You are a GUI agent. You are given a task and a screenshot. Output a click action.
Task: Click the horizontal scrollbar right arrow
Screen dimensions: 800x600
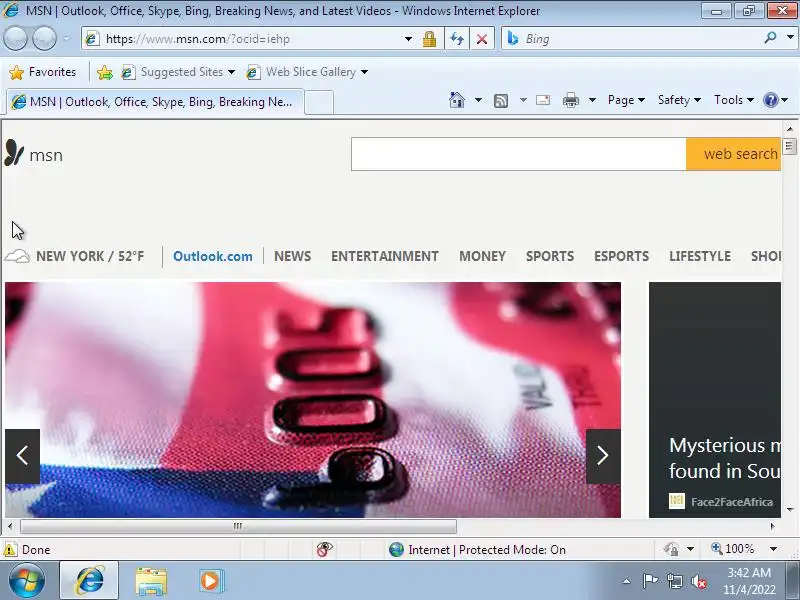(x=772, y=526)
